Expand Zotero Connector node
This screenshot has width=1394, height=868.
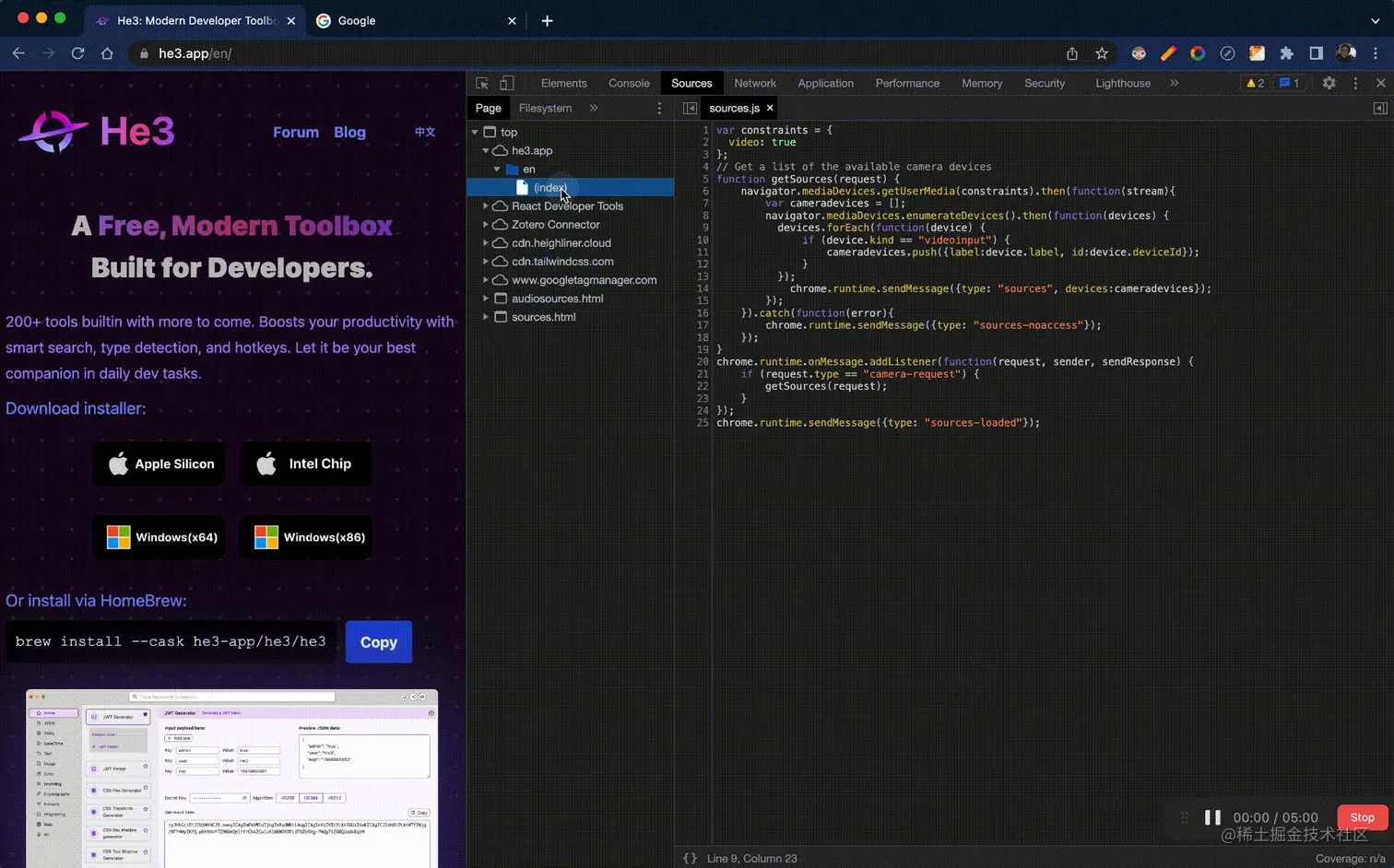(486, 225)
